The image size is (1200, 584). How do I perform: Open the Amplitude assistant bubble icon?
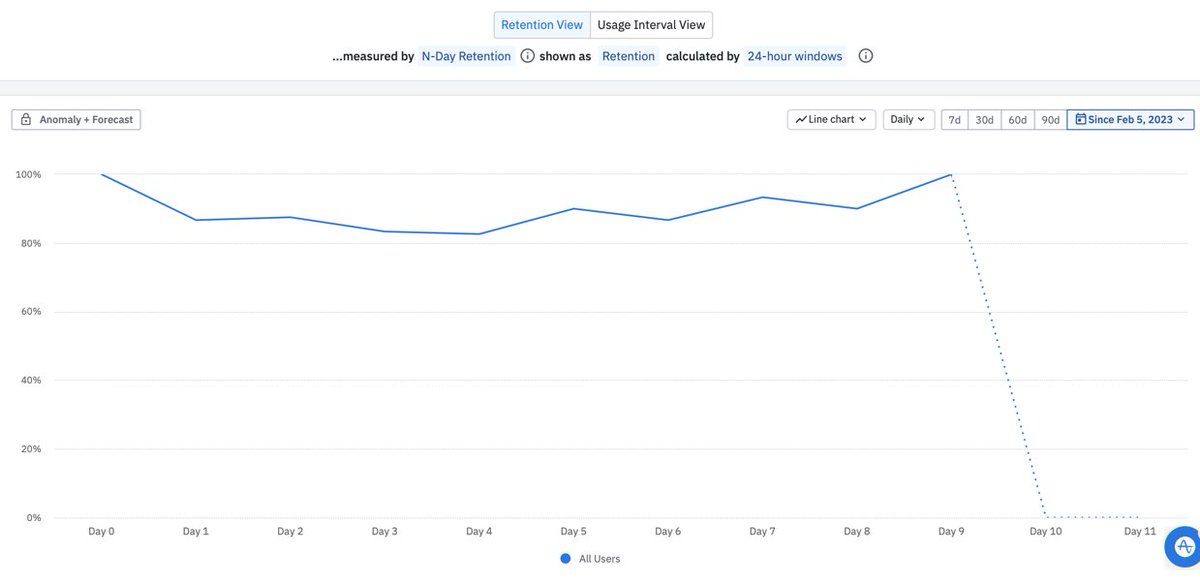pyautogui.click(x=1184, y=547)
